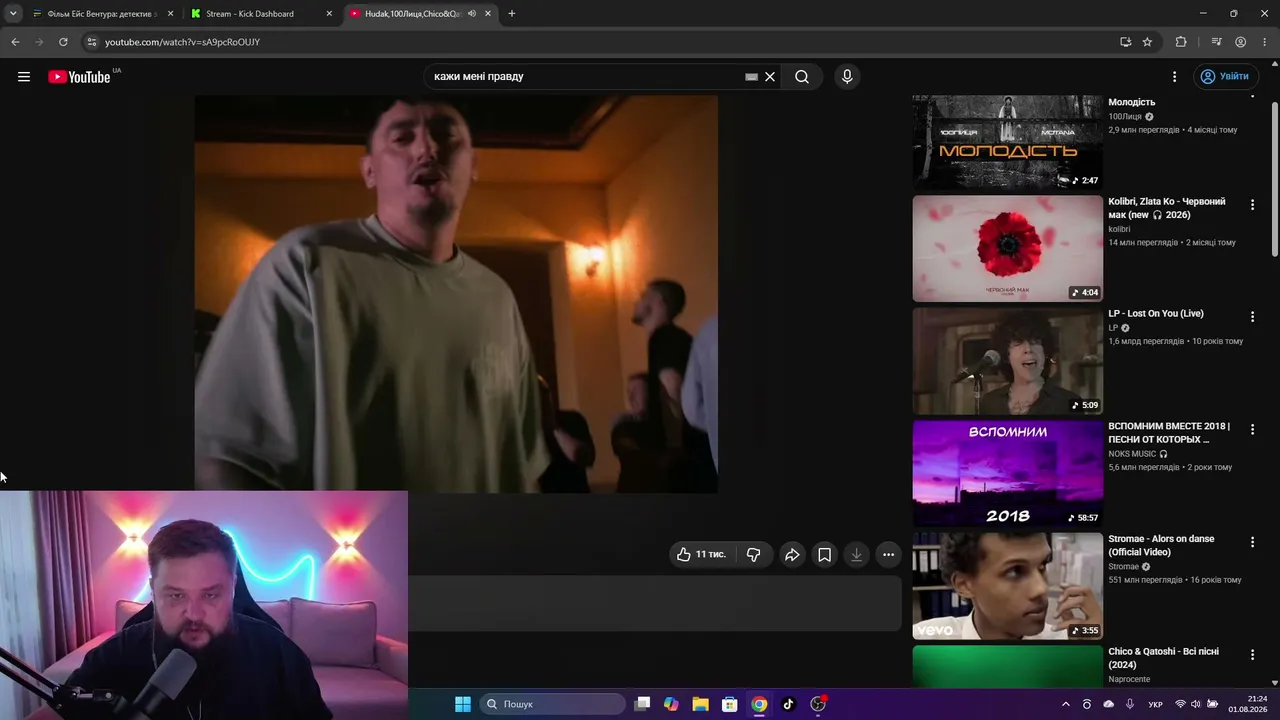The image size is (1280, 720).
Task: Open options menu for Alors on danse
Action: (x=1252, y=542)
